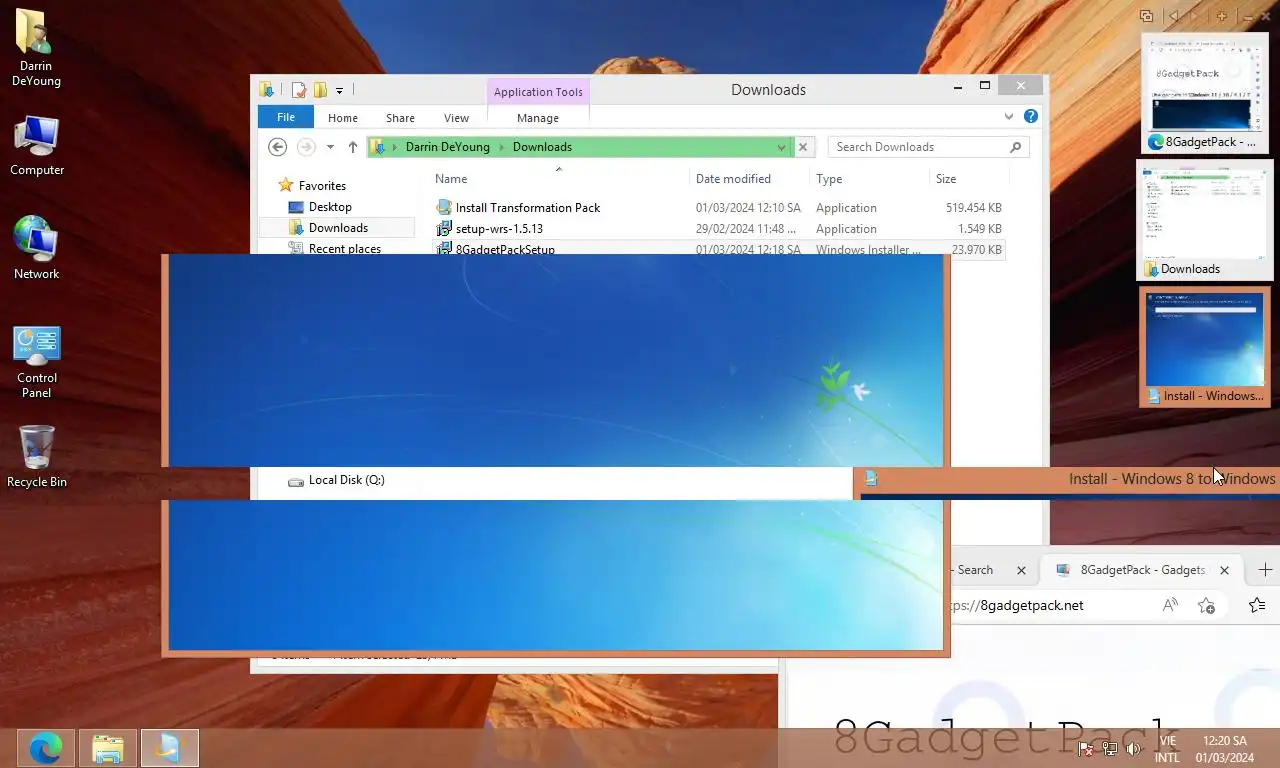
Task: Open the Recycle Bin desktop icon
Action: pyautogui.click(x=37, y=456)
